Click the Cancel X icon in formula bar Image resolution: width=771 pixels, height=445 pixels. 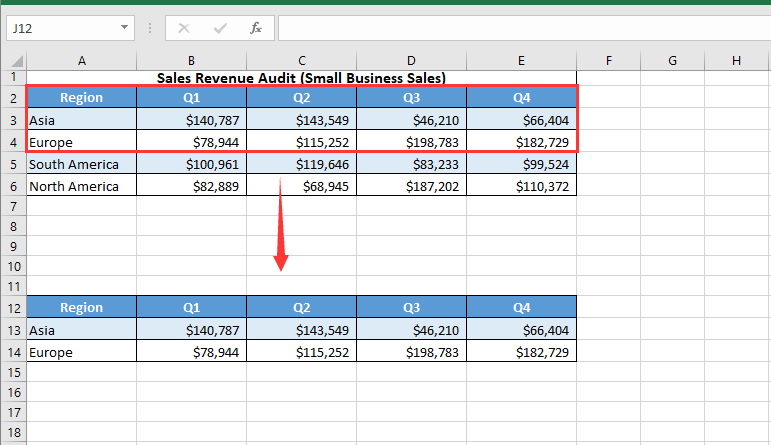point(184,28)
